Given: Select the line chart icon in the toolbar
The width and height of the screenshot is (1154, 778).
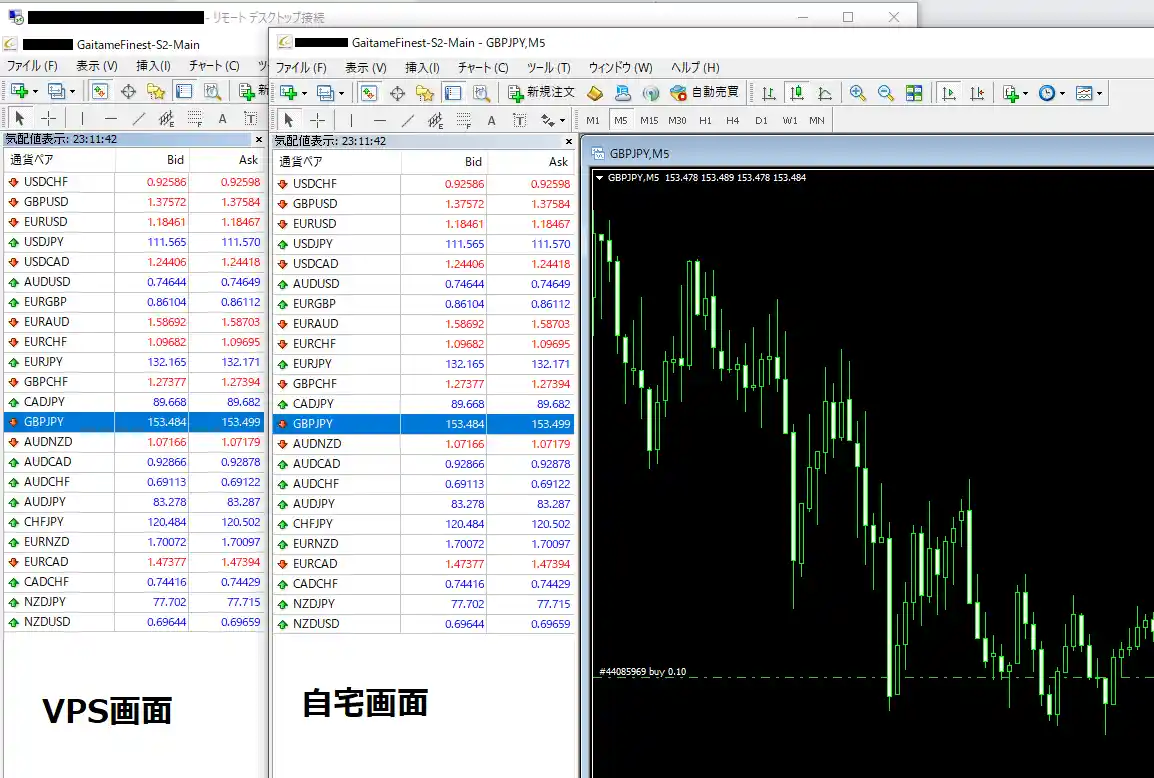Looking at the screenshot, I should (x=825, y=93).
